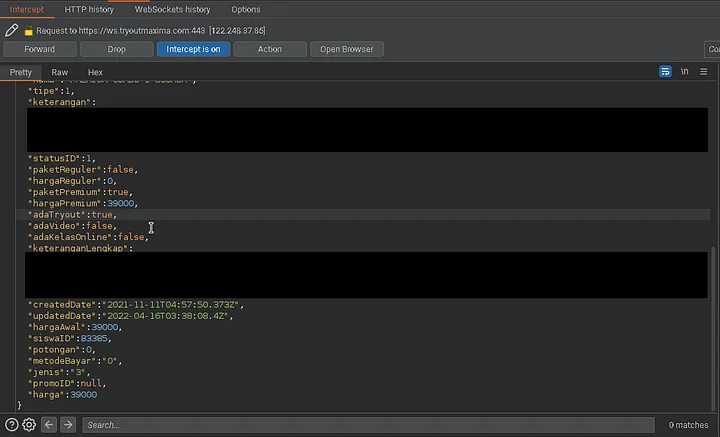This screenshot has height=437, width=720.
Task: Click the "promoID":null line
Action: (x=68, y=383)
